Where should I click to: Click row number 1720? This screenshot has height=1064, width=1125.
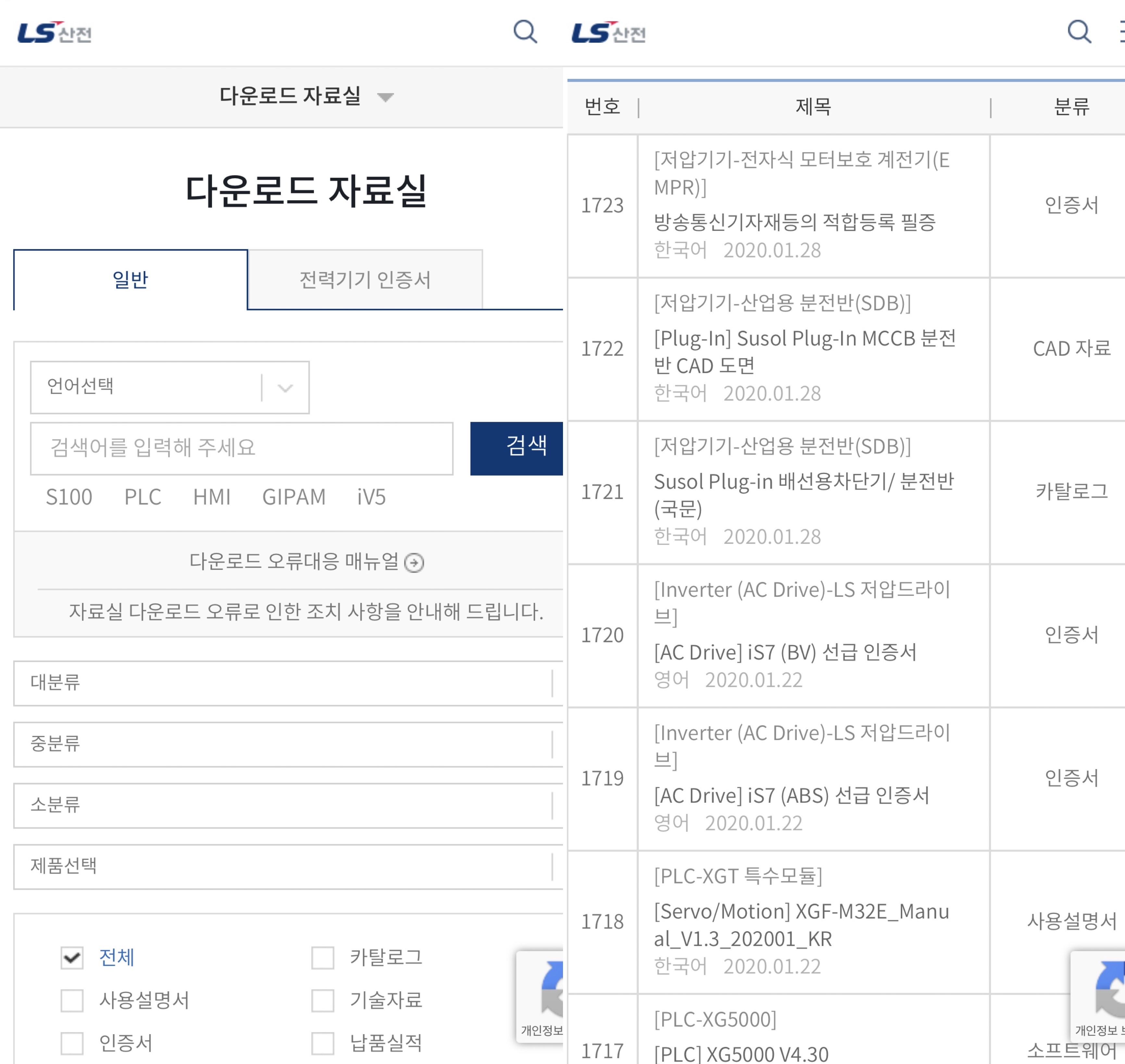point(602,635)
